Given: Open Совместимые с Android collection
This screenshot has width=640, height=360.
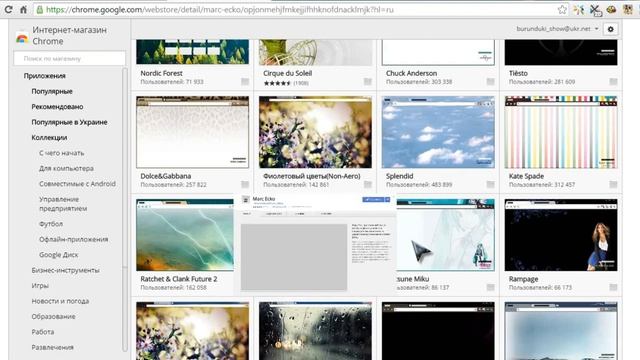Looking at the screenshot, I should pyautogui.click(x=77, y=184).
